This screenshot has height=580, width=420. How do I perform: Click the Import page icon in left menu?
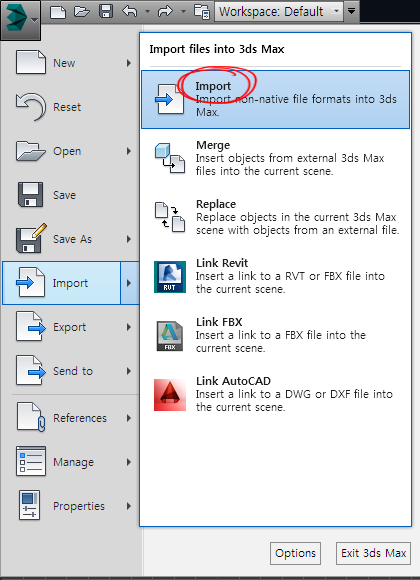point(31,283)
